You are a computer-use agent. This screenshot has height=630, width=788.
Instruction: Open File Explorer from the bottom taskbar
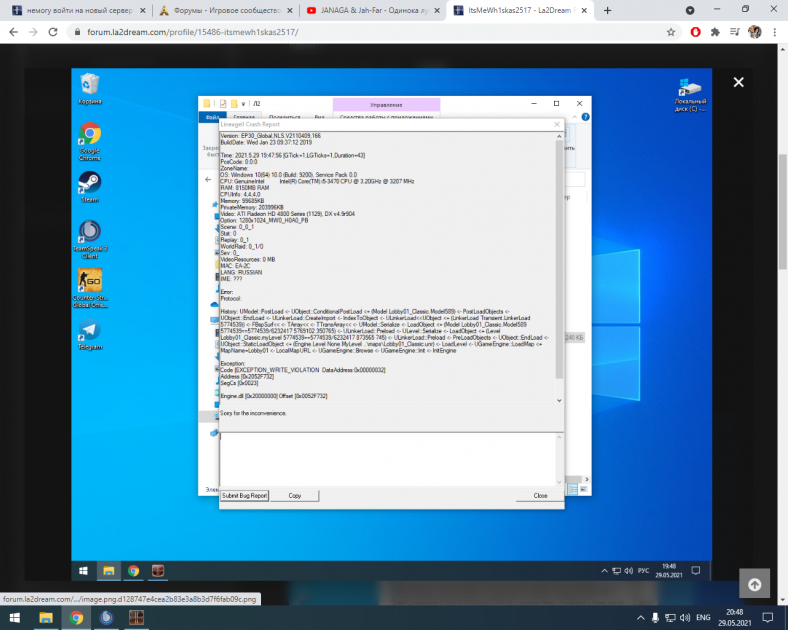click(x=46, y=617)
